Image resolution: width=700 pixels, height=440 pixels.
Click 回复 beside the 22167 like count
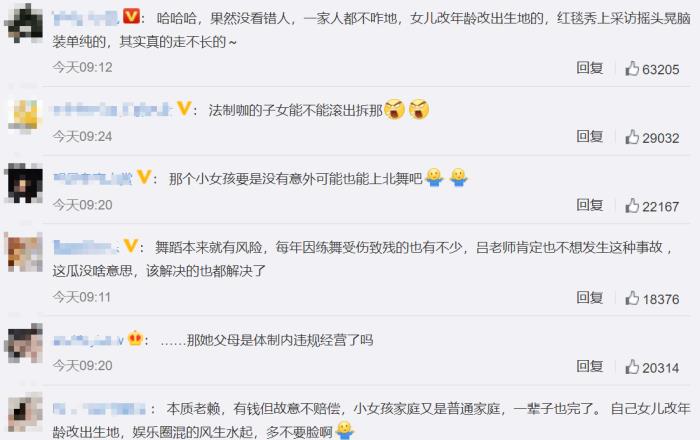(589, 205)
